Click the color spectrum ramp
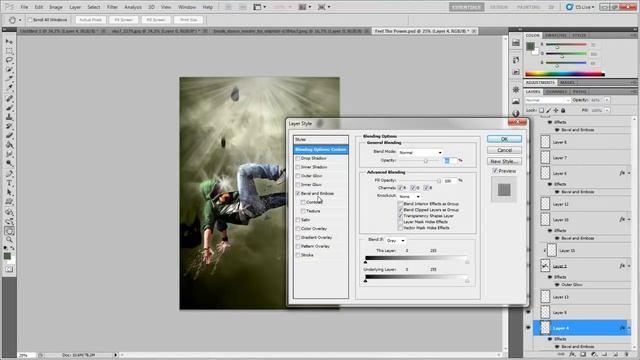 [565, 74]
